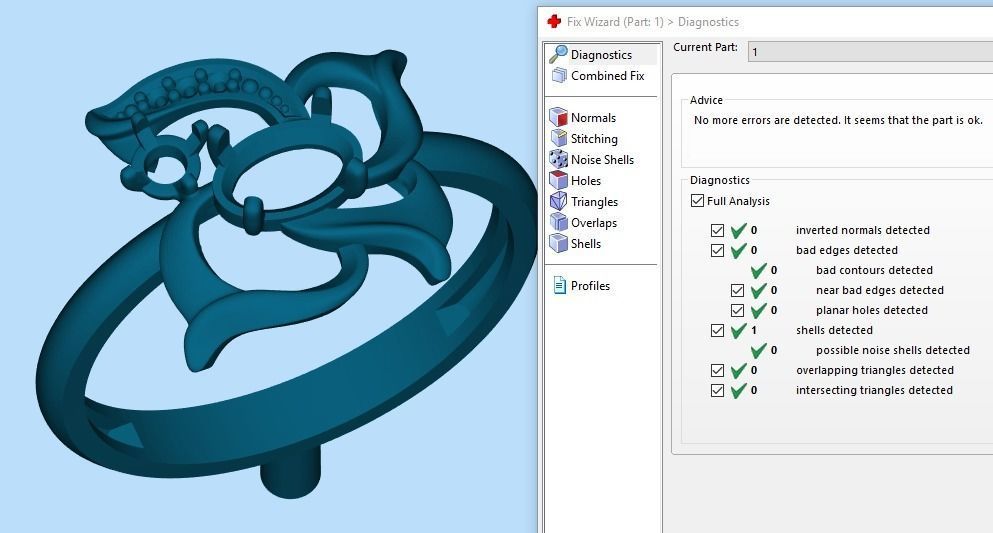Open the Profiles page
Image resolution: width=993 pixels, height=533 pixels.
click(x=590, y=285)
